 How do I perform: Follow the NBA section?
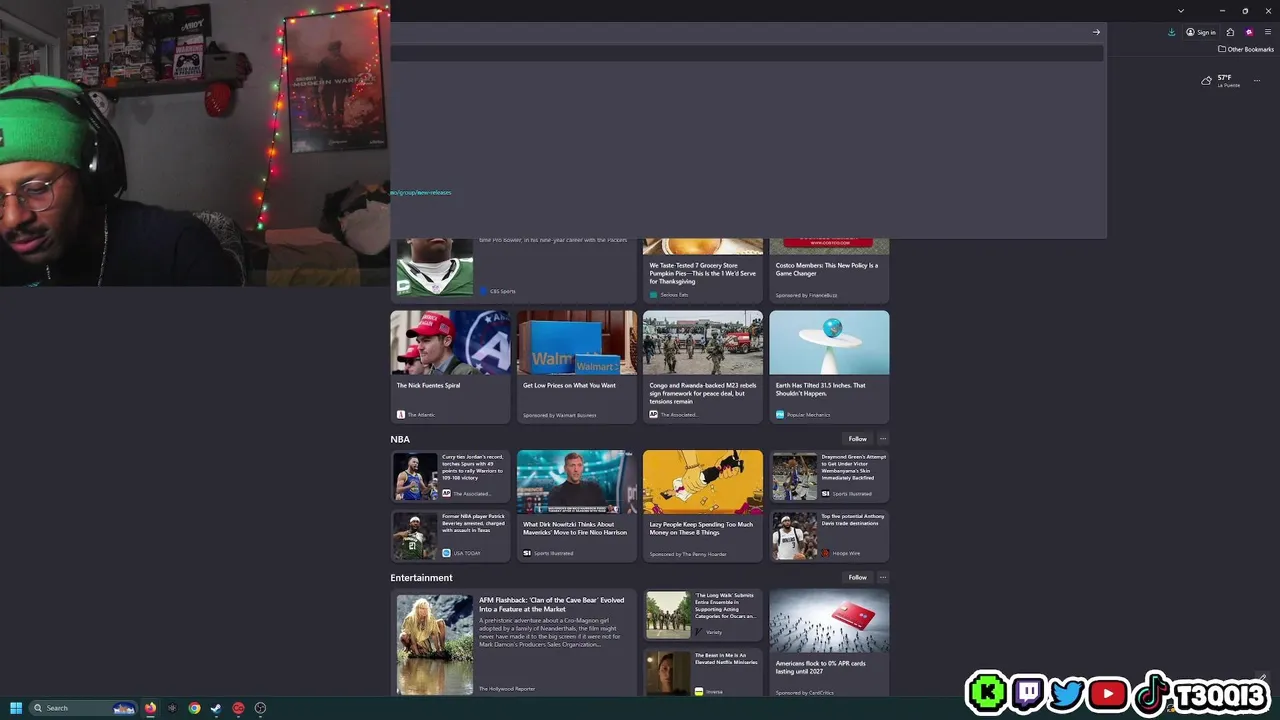pyautogui.click(x=857, y=439)
